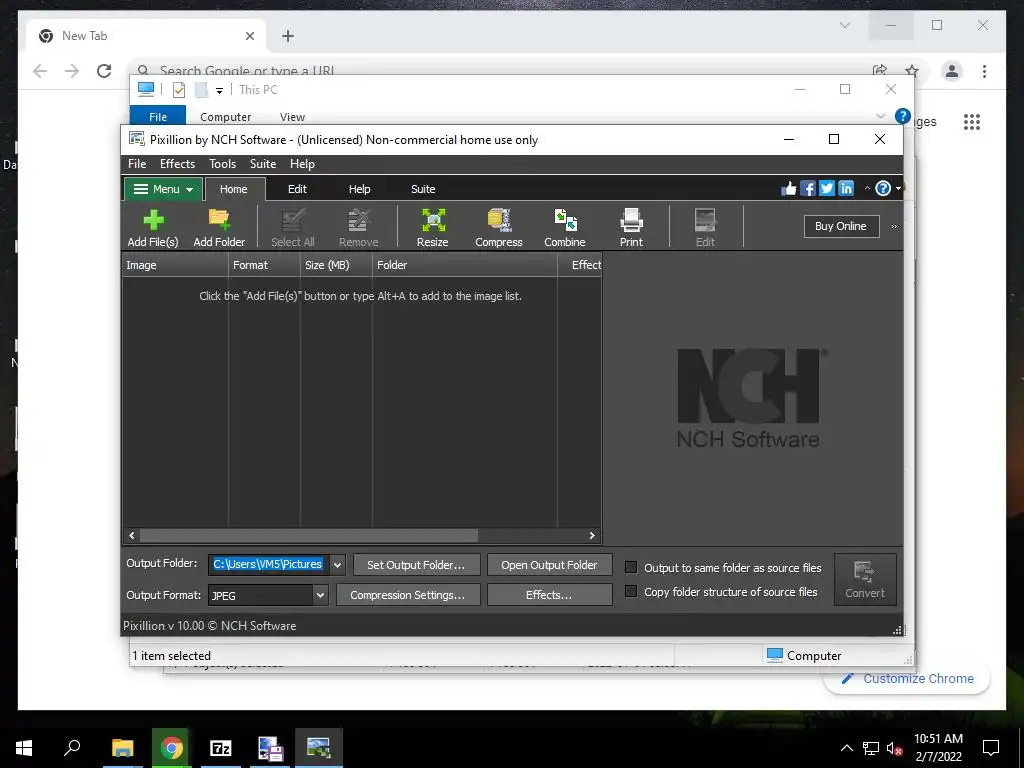Expand the toolbar overflow chevron beside Buy Online
Image resolution: width=1024 pixels, height=768 pixels.
(894, 227)
